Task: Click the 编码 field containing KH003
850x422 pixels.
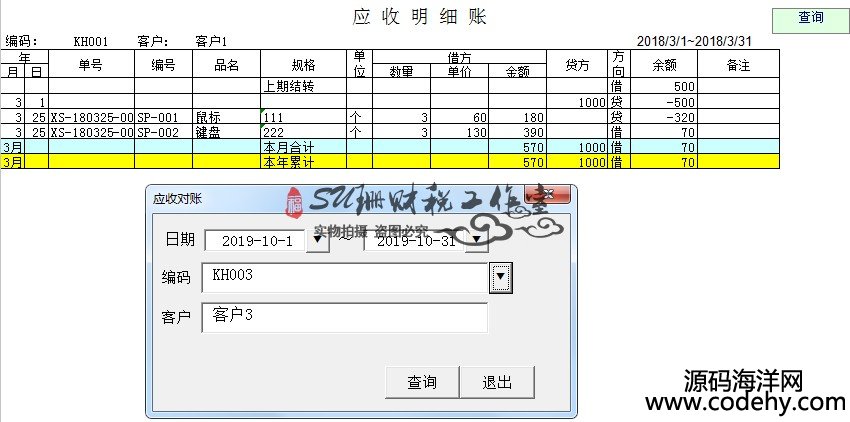Action: 344,277
